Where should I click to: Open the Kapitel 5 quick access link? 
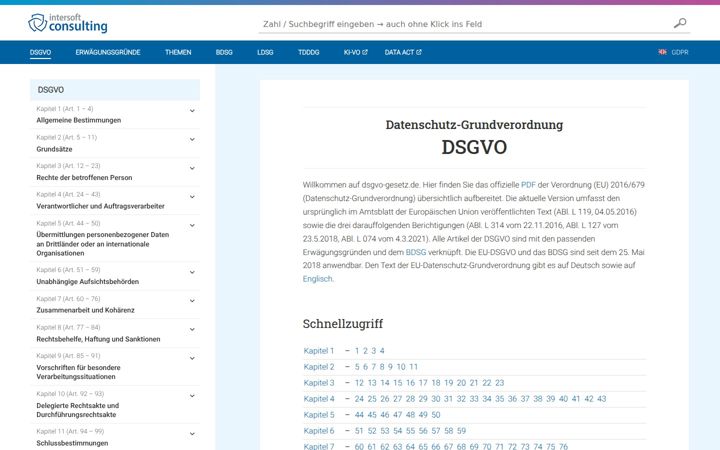coord(319,415)
